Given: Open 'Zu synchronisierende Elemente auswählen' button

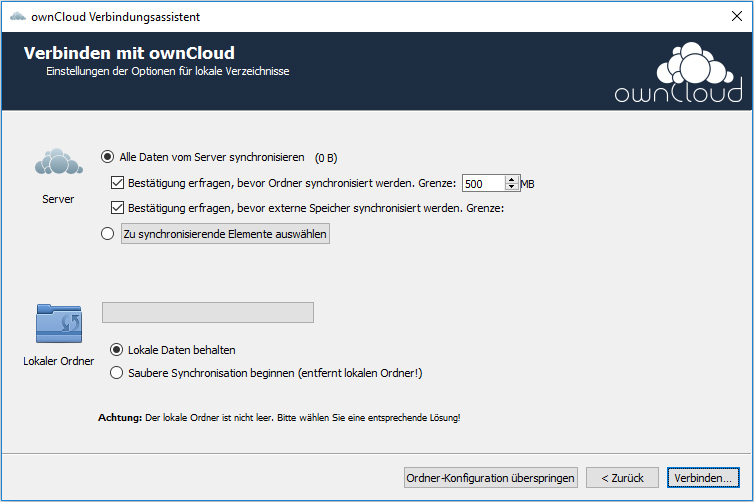Looking at the screenshot, I should pos(225,234).
